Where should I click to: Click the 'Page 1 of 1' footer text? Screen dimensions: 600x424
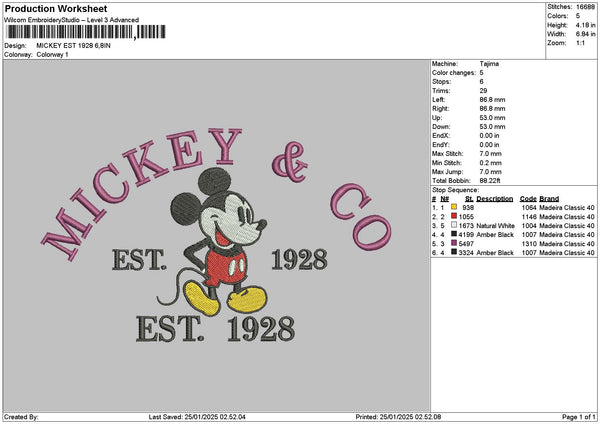pos(579,417)
